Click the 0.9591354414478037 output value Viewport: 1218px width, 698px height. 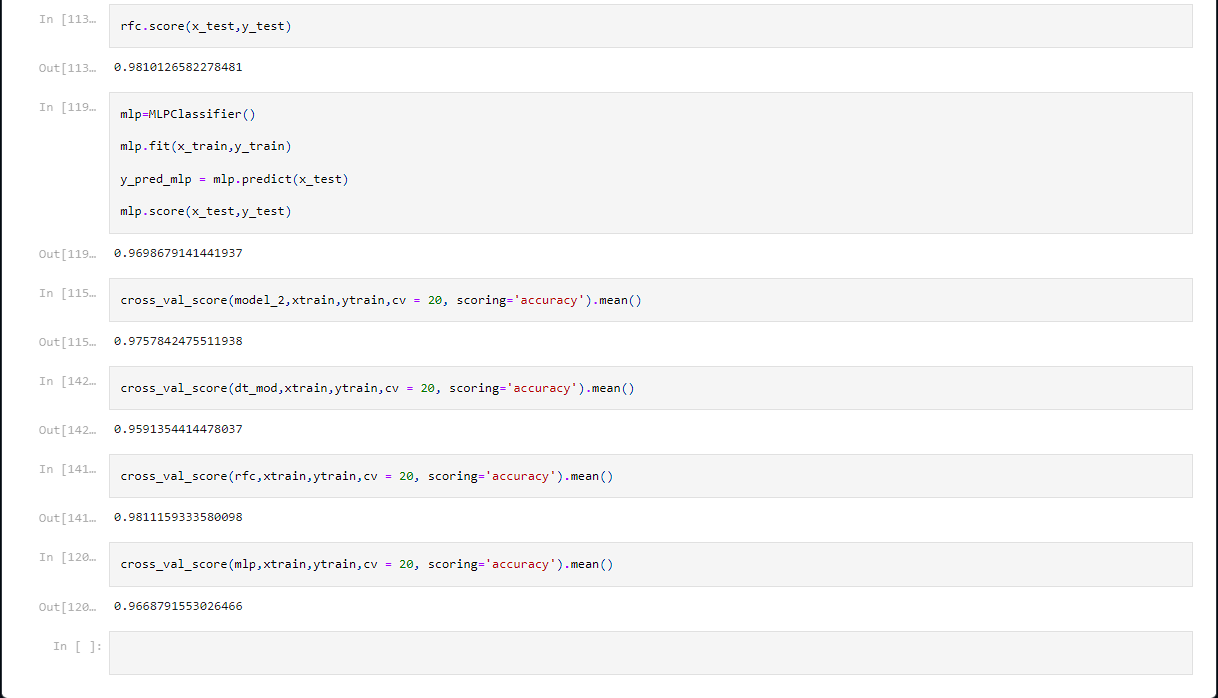coord(178,430)
